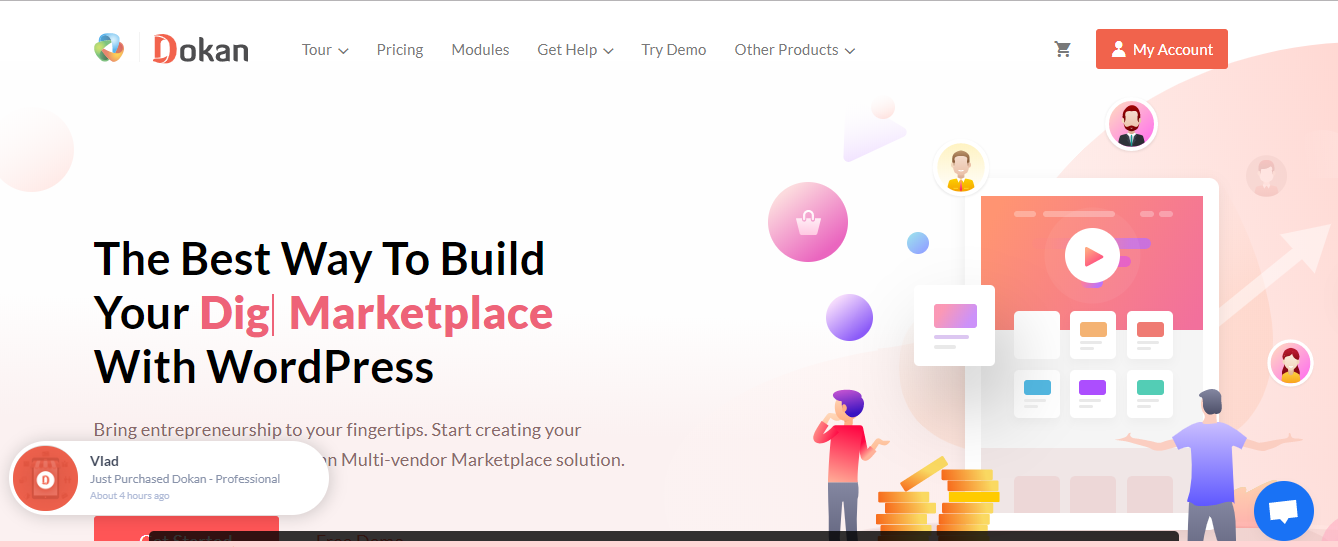Click the orange product card thumbnail
Viewport: 1338px width, 547px height.
pyautogui.click(x=1093, y=335)
